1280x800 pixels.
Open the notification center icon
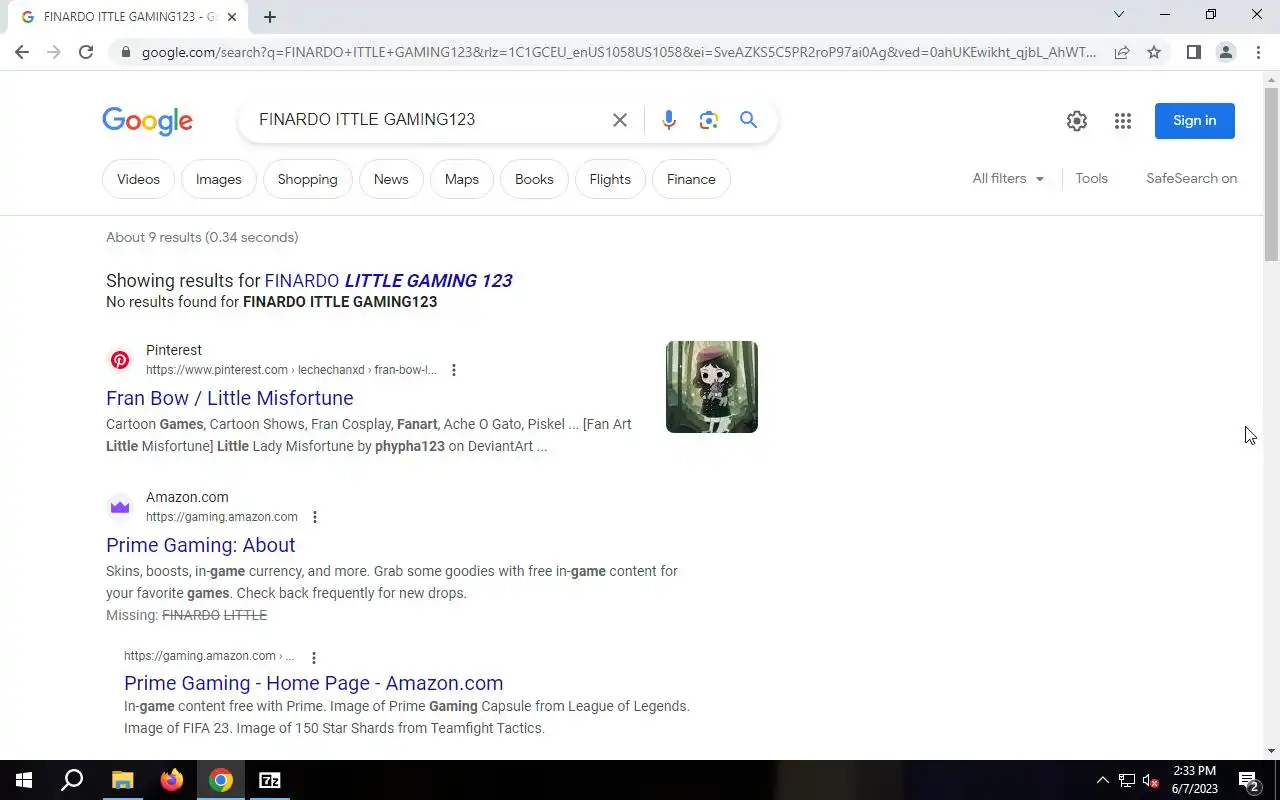click(x=1249, y=780)
